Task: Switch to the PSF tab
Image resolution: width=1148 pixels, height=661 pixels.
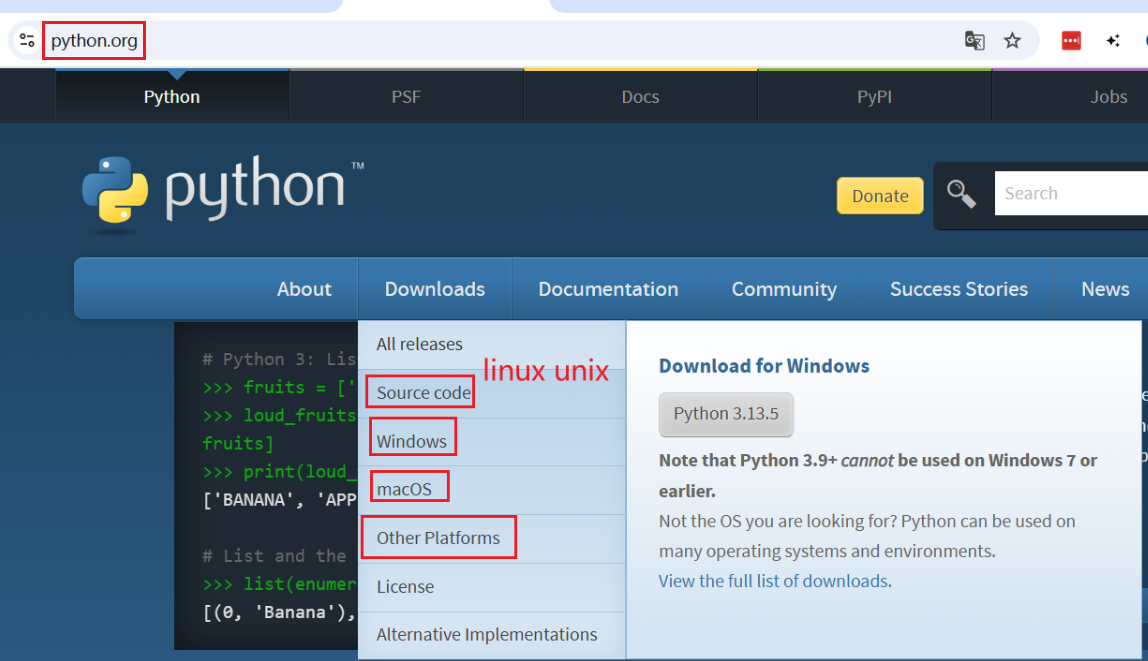Action: (x=406, y=97)
